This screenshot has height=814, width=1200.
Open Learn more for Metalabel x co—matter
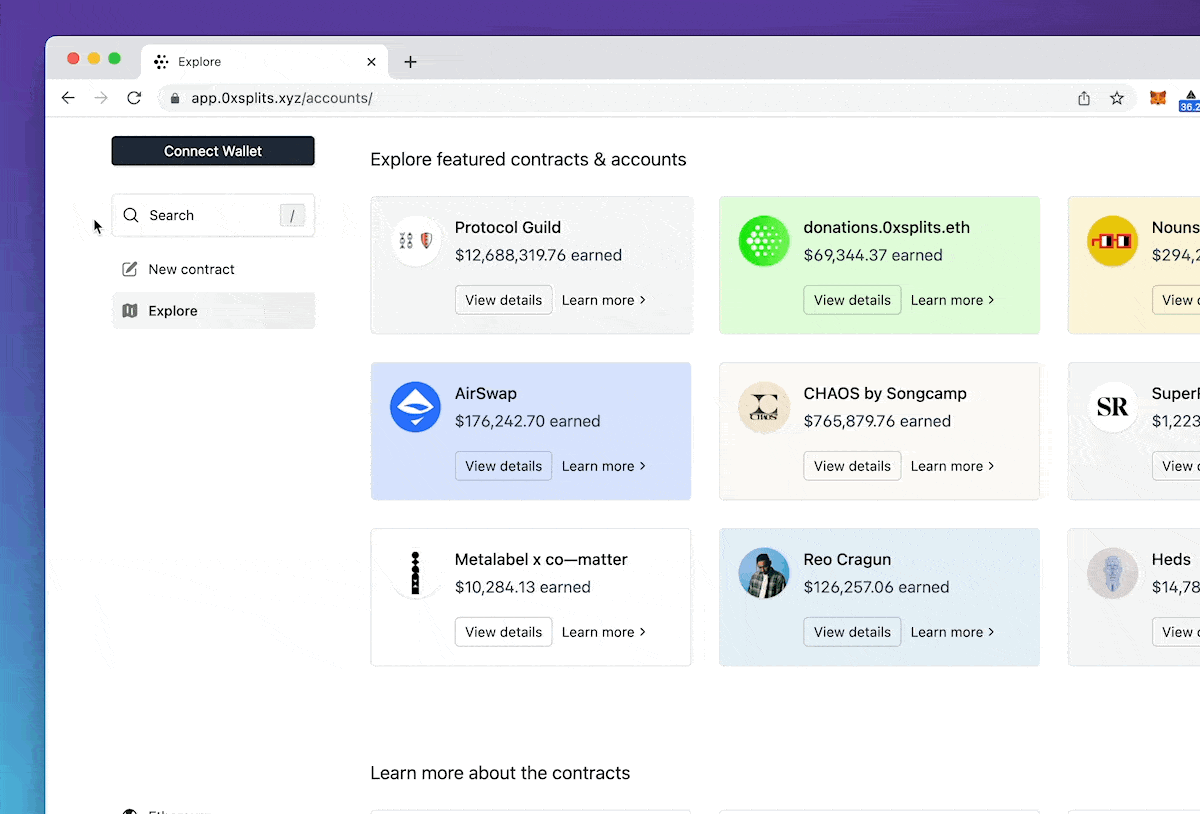point(604,632)
